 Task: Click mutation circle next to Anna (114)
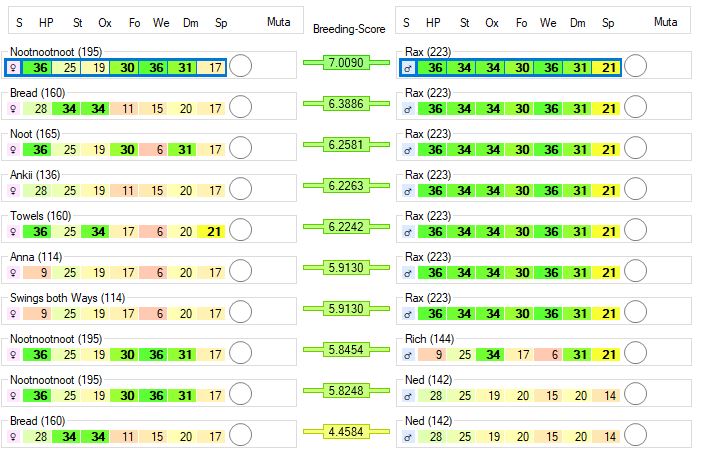point(240,271)
